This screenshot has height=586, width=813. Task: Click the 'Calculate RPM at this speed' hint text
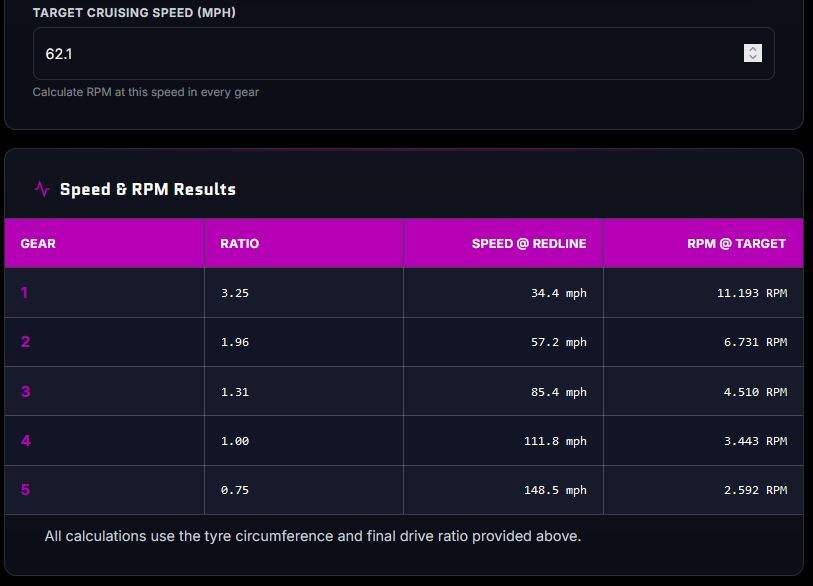coord(146,92)
